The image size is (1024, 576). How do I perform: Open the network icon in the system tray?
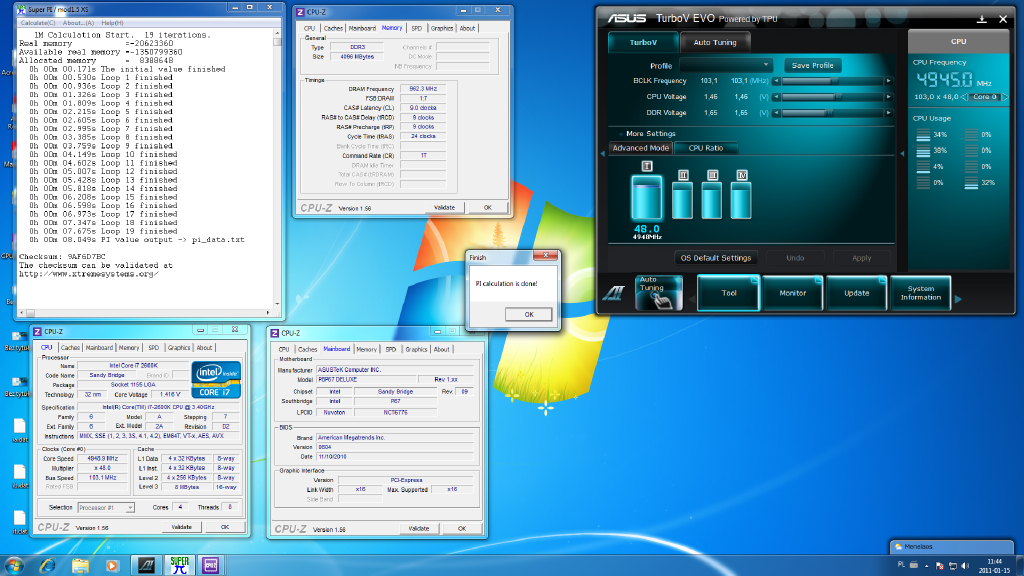(x=953, y=566)
